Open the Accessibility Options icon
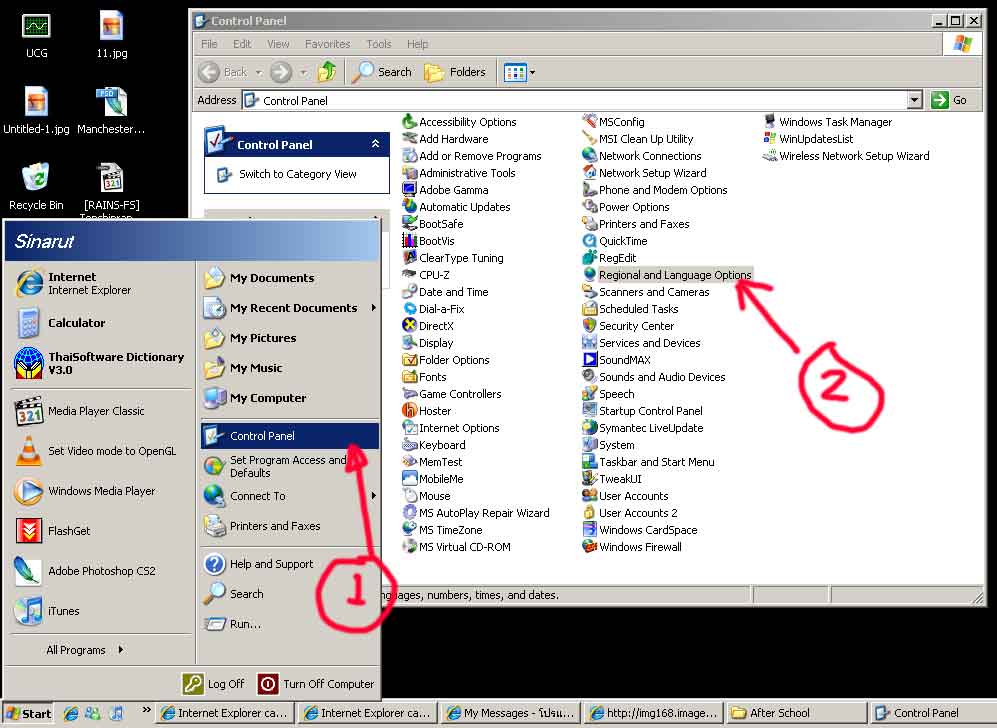Screen dimensions: 997x728 pyautogui.click(x=459, y=121)
